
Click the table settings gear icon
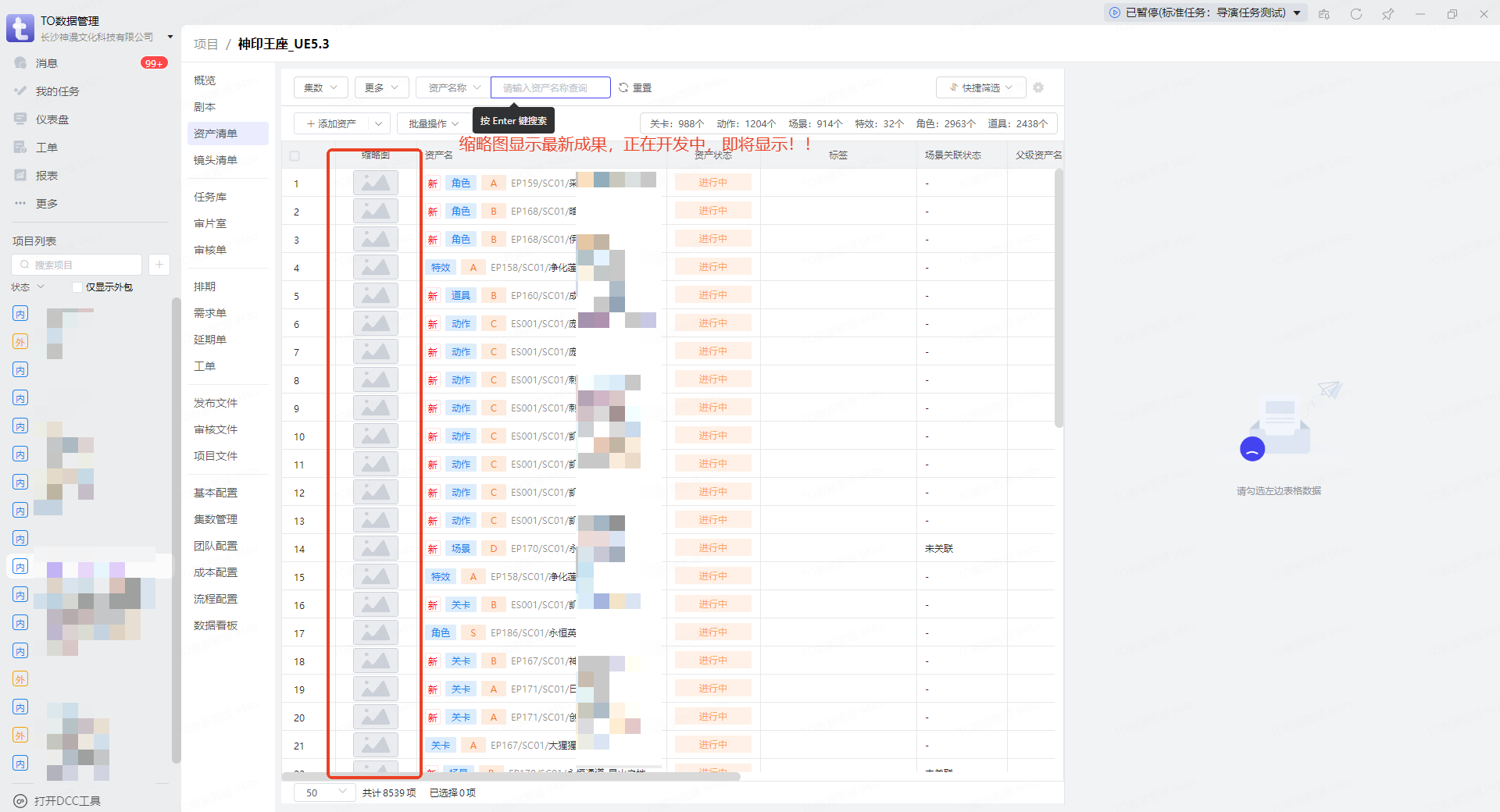[1038, 87]
